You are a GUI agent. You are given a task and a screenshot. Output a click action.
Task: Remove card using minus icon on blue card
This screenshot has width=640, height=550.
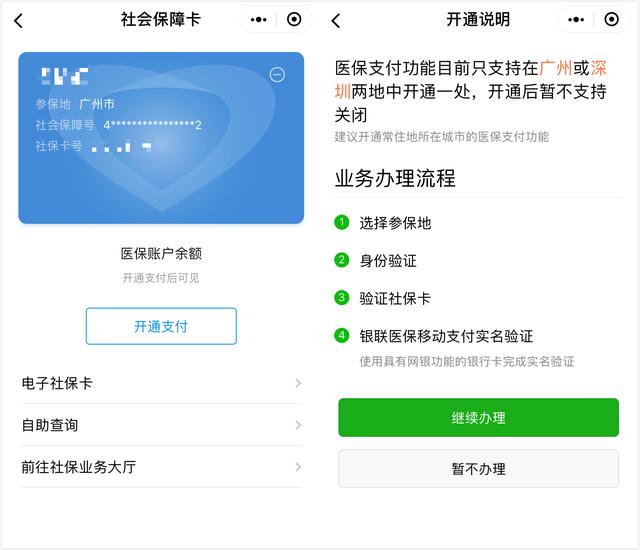coord(277,75)
